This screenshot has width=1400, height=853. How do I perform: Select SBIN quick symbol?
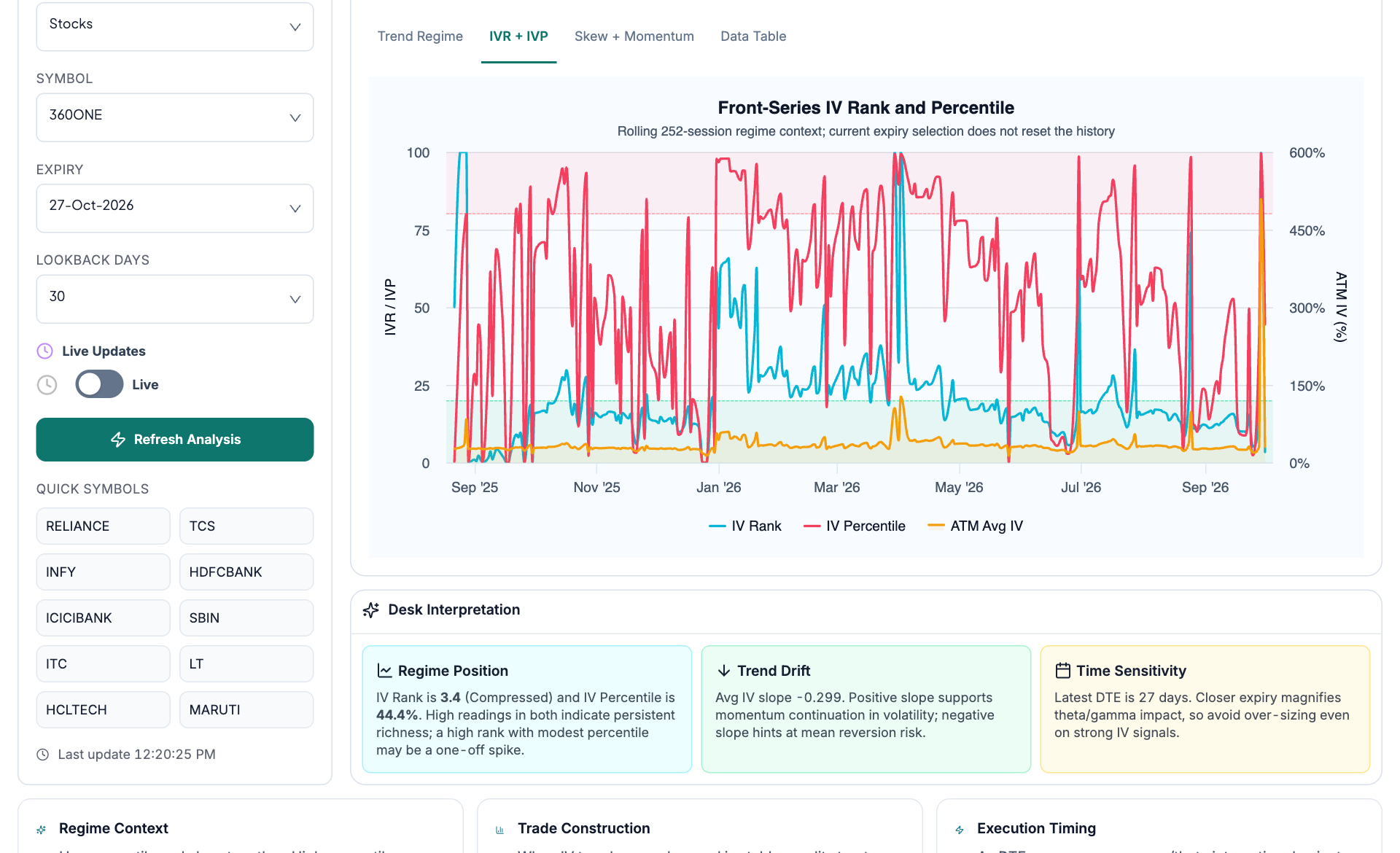[246, 618]
